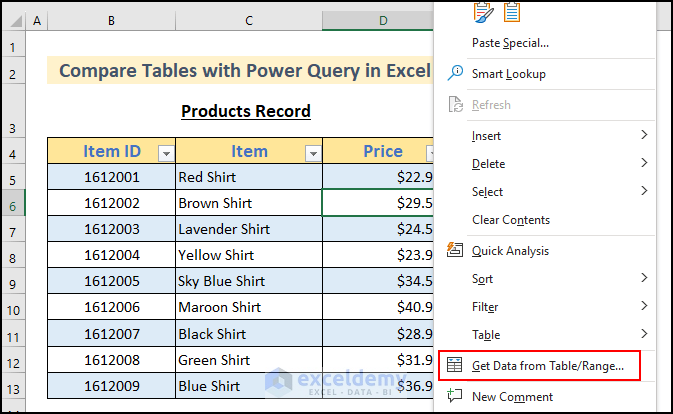Screen dimensions: 673x414
Task: Click the paste formatting brush icon
Action: pyautogui.click(x=484, y=12)
